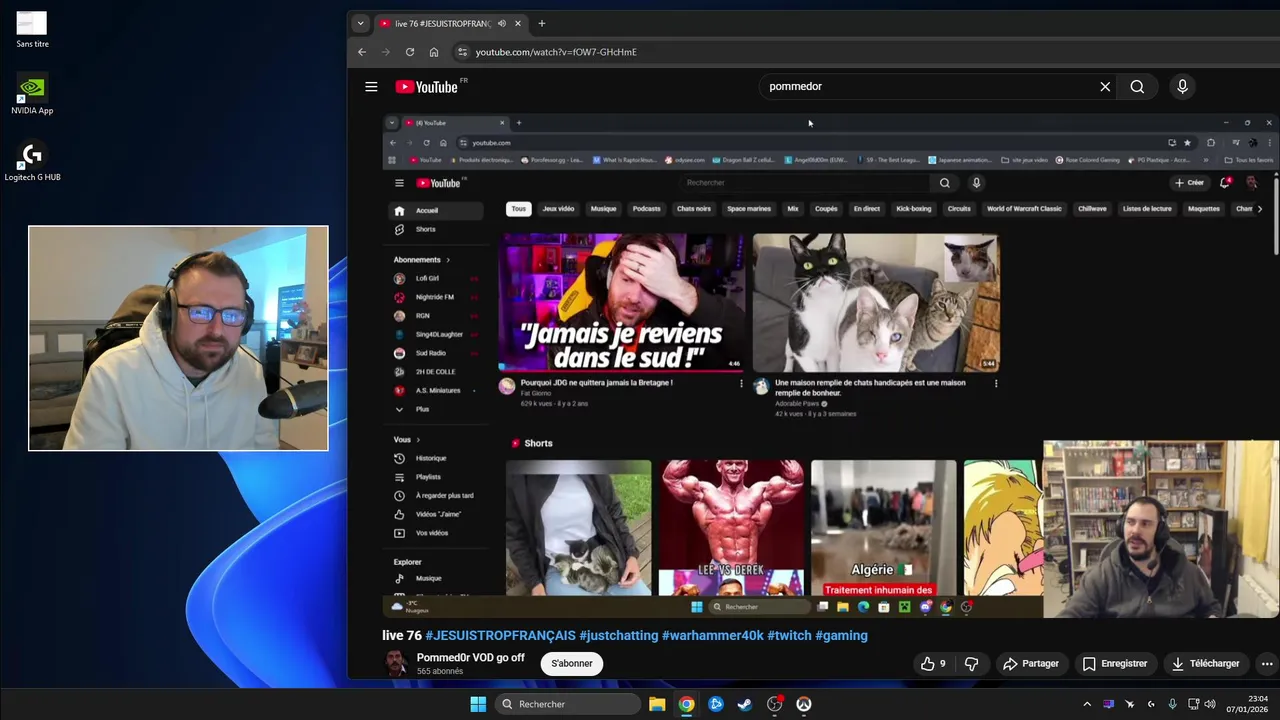This screenshot has height=720, width=1280.
Task: Go back using Chrome's back arrow
Action: [x=362, y=52]
